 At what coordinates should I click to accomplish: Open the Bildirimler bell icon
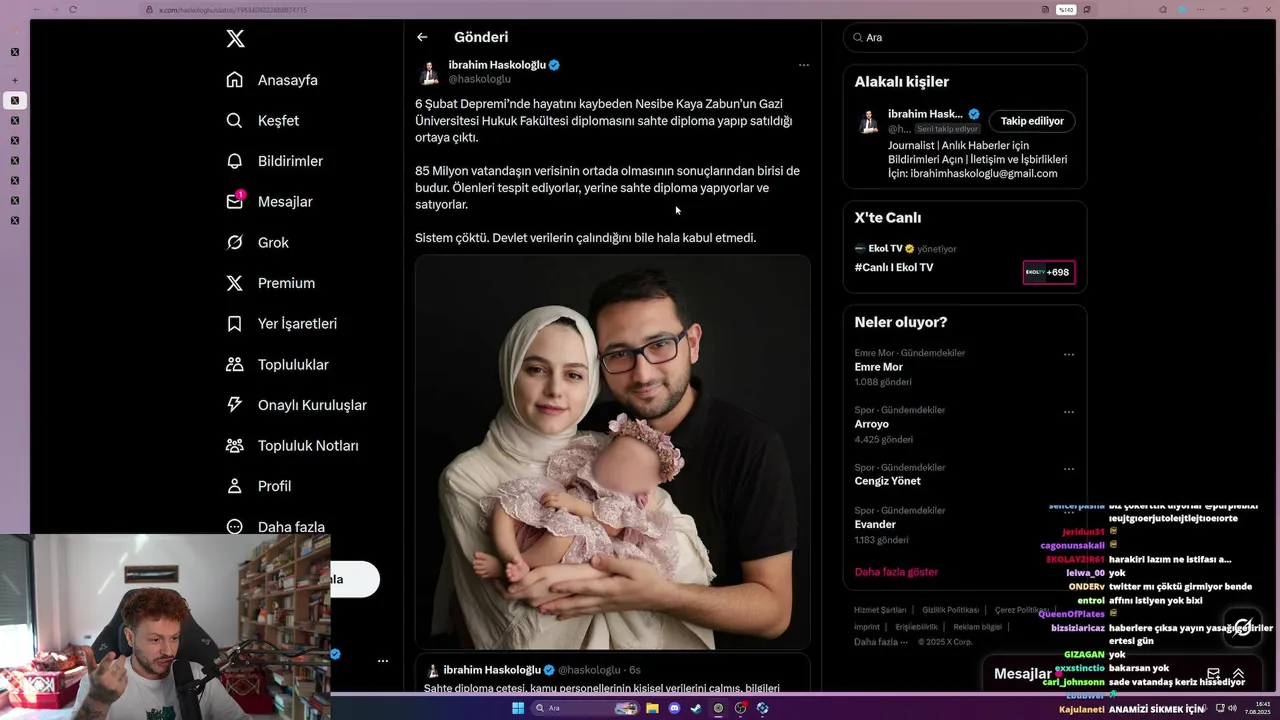tap(234, 161)
